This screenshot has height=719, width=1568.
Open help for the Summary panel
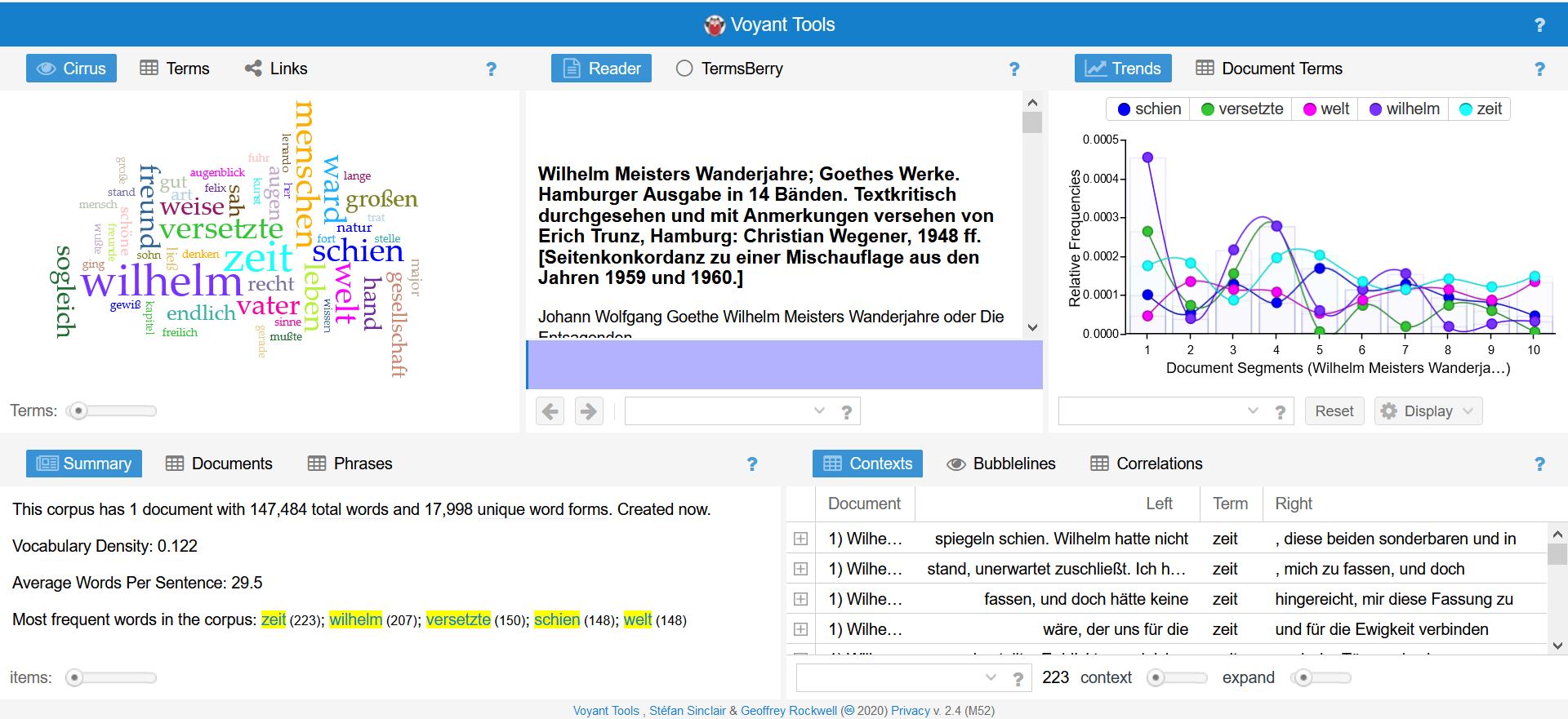(x=751, y=464)
